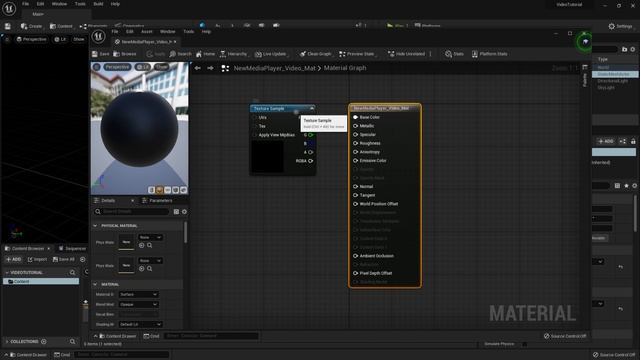The width and height of the screenshot is (640, 360).
Task: Open Settings in the main editor window
Action: (620, 26)
